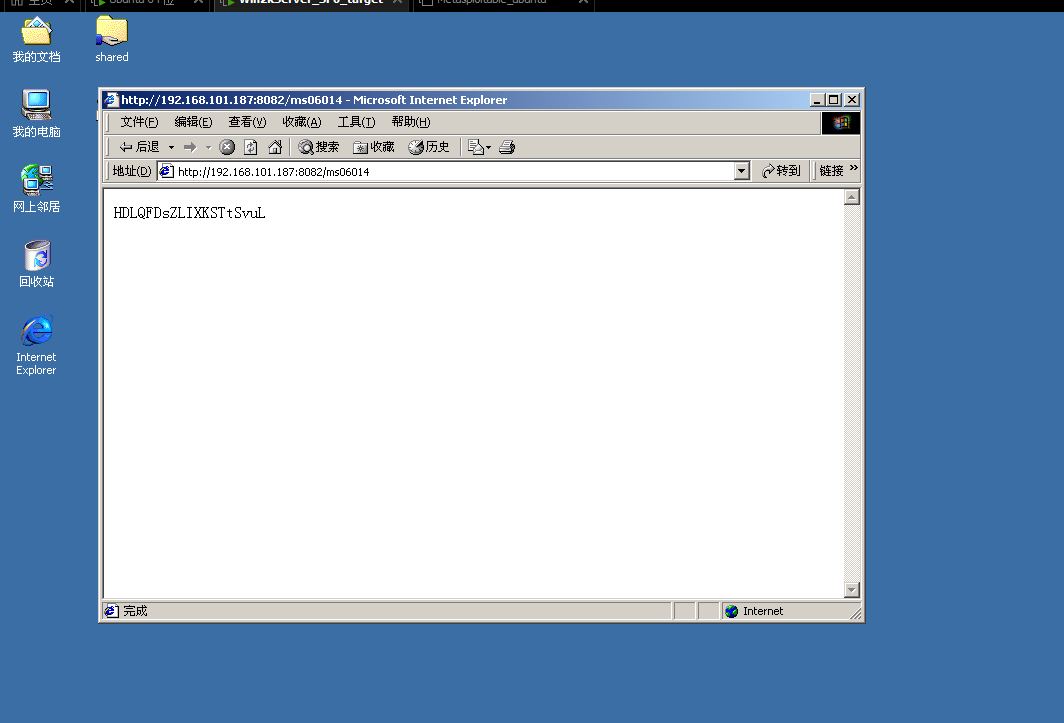Click the Forward arrow toolbar button

(190, 147)
